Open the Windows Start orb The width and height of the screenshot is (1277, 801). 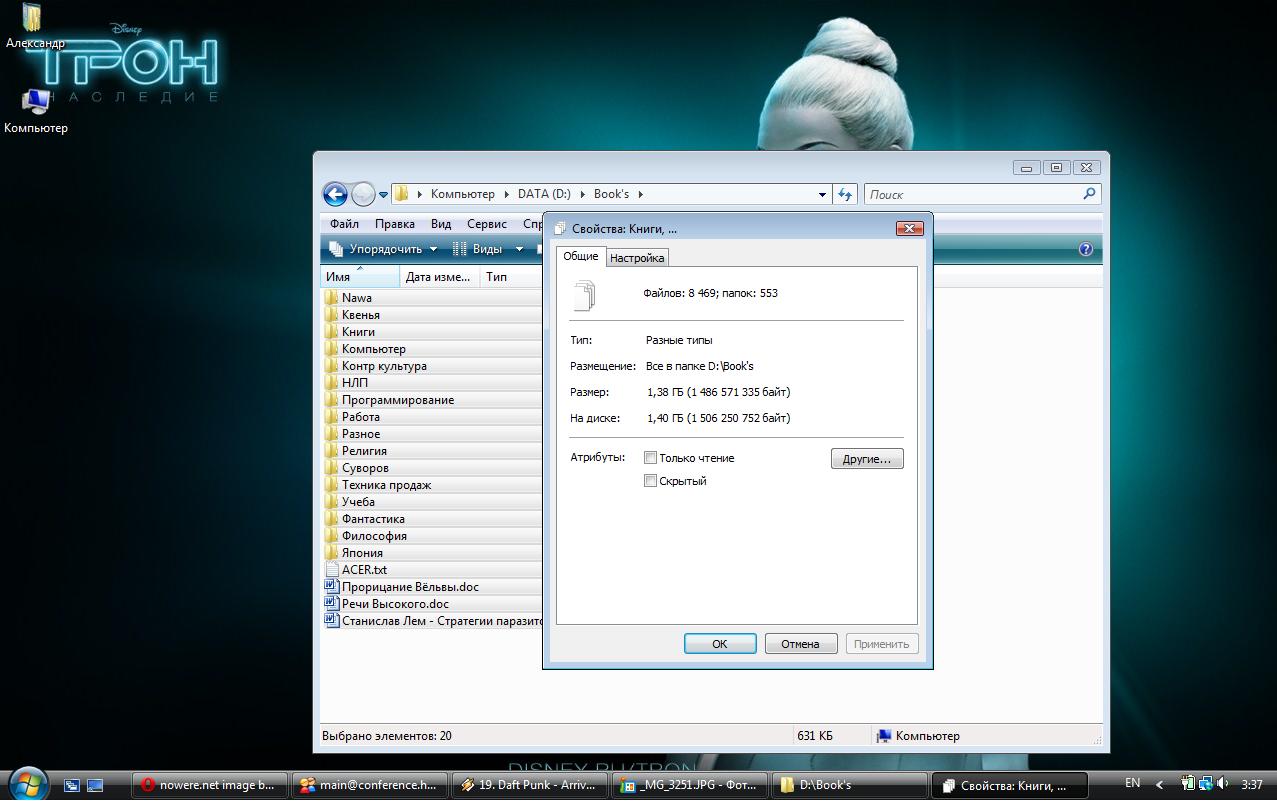point(27,782)
